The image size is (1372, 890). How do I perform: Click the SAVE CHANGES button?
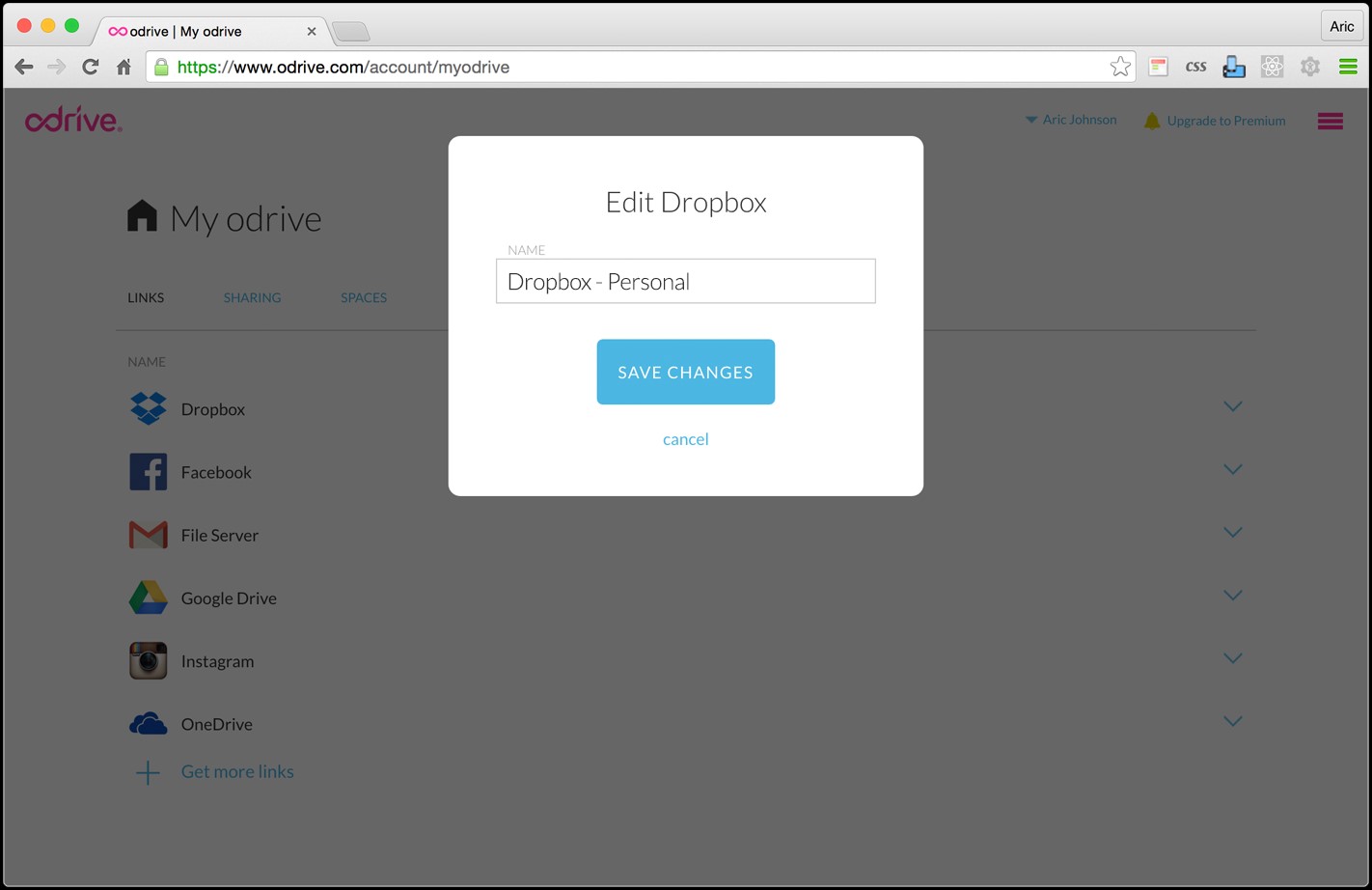pyautogui.click(x=685, y=372)
